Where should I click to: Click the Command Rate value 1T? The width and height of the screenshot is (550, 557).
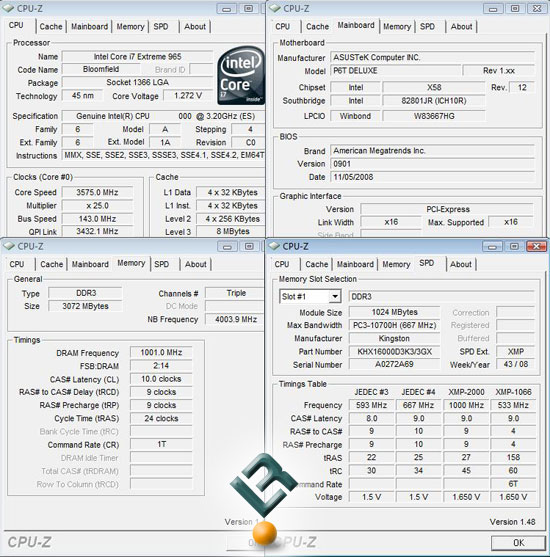click(x=161, y=444)
